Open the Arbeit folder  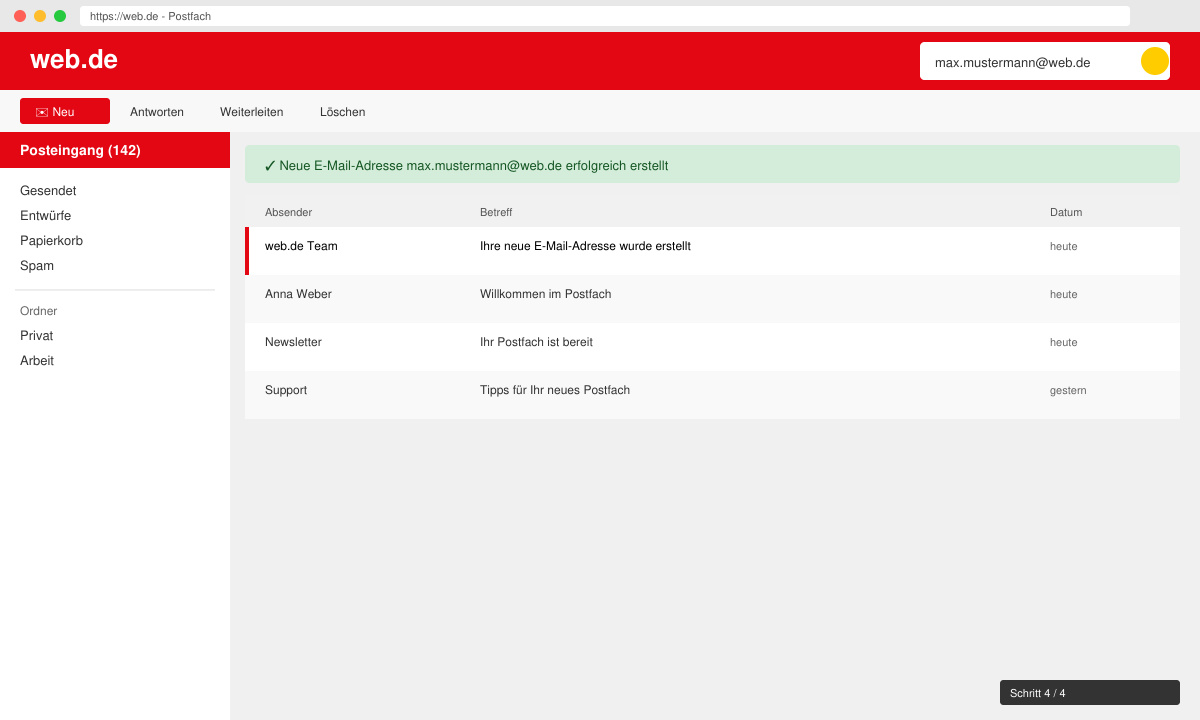click(x=37, y=361)
